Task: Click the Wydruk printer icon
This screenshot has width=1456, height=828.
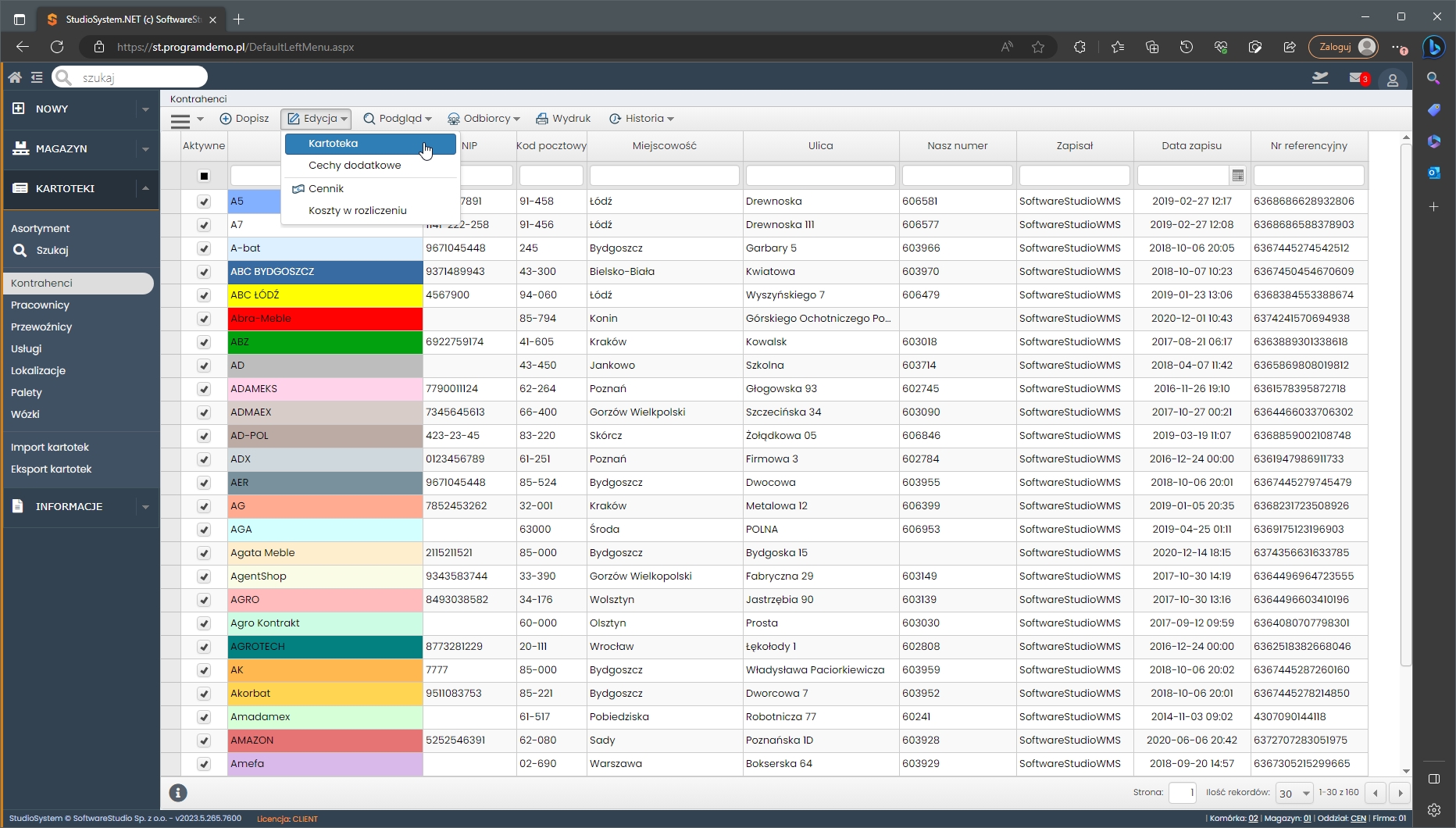Action: pos(542,119)
